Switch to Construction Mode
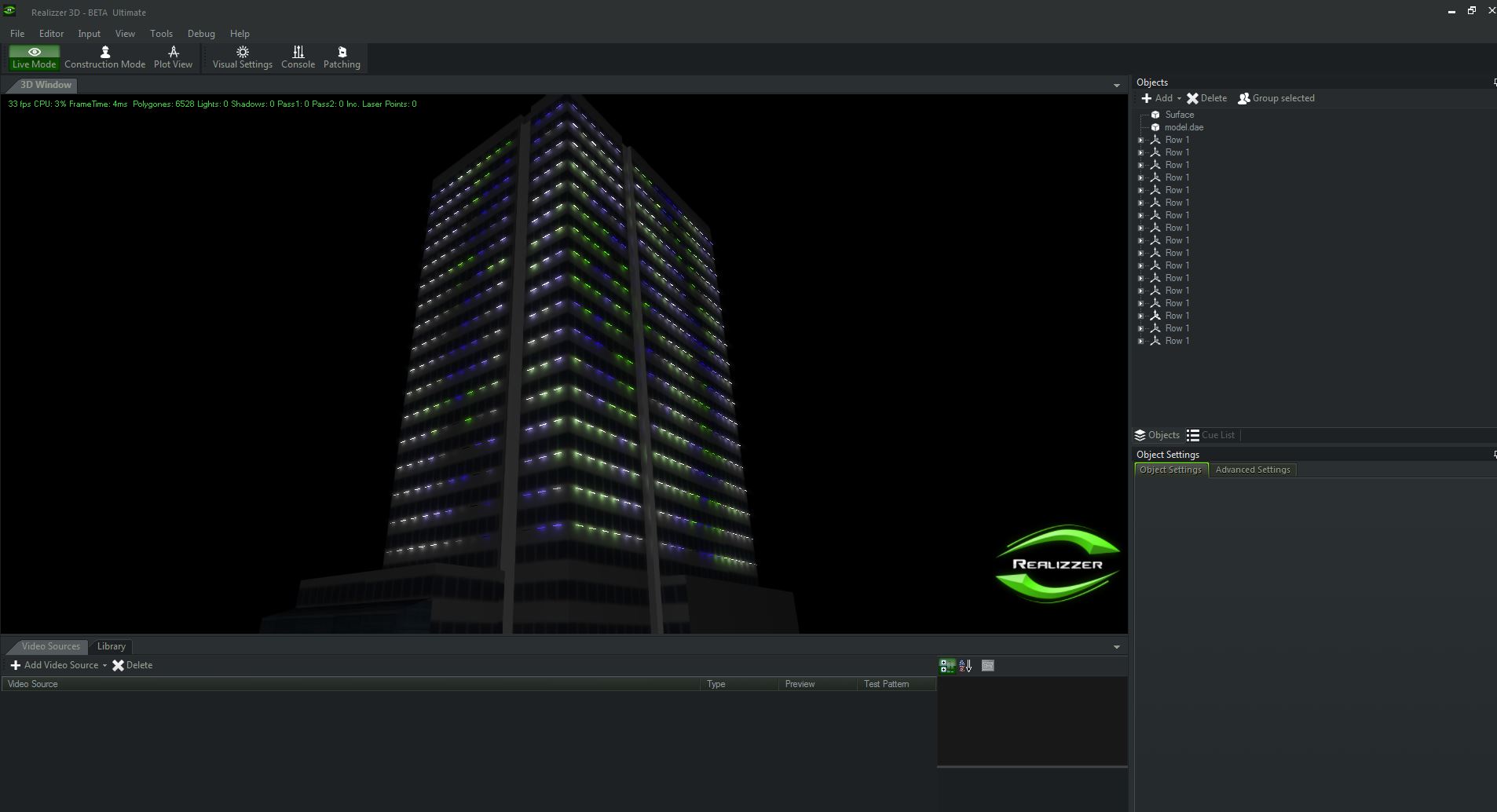This screenshot has height=812, width=1497. point(104,58)
